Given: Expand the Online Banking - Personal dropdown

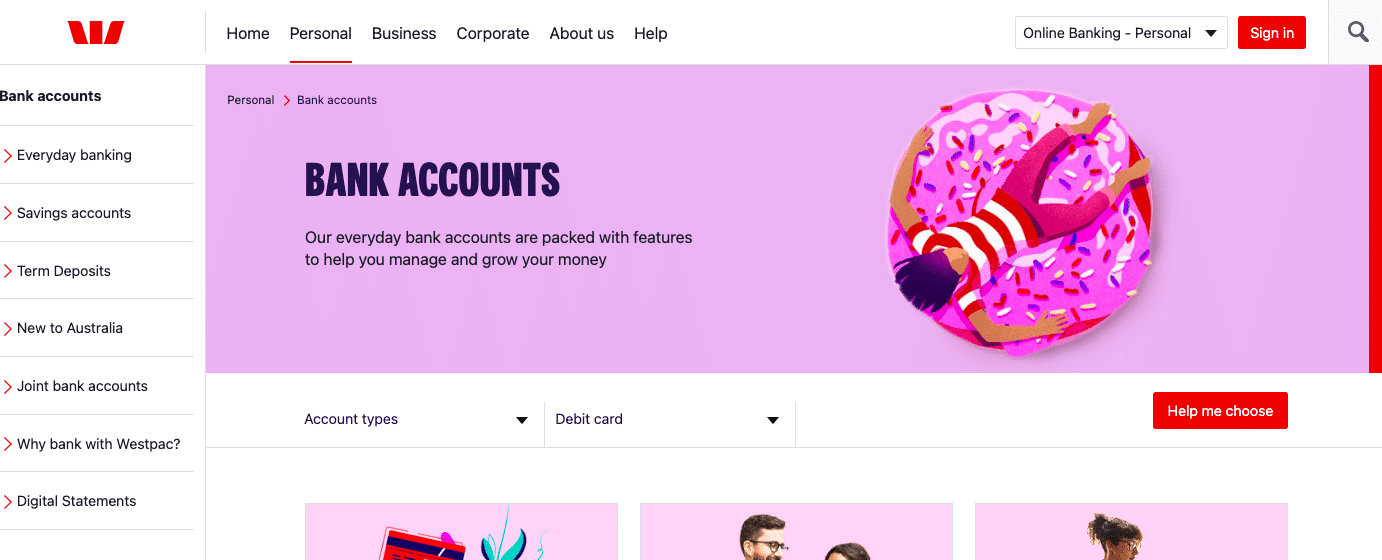Looking at the screenshot, I should point(1121,33).
